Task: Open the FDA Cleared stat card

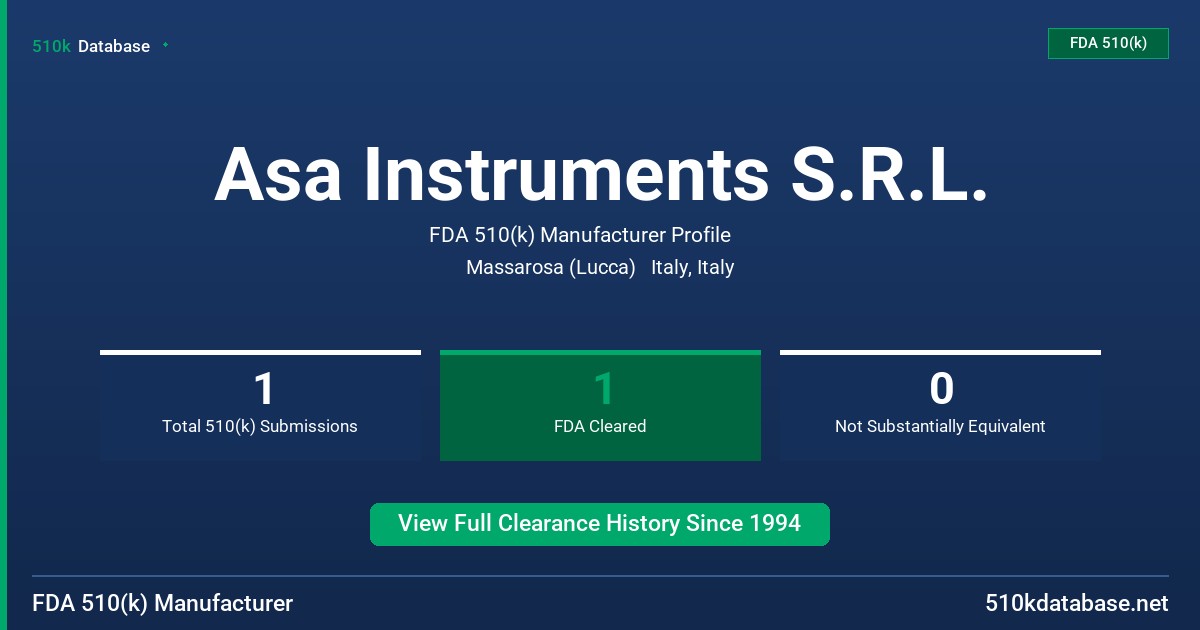Action: point(600,405)
